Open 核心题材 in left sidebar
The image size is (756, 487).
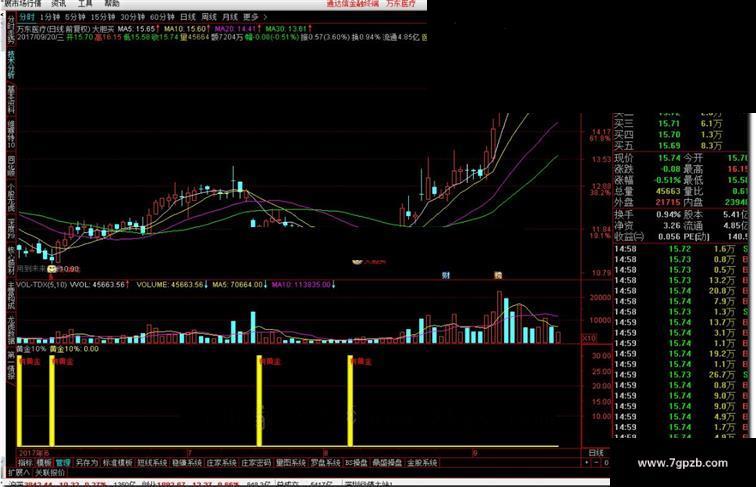click(11, 263)
